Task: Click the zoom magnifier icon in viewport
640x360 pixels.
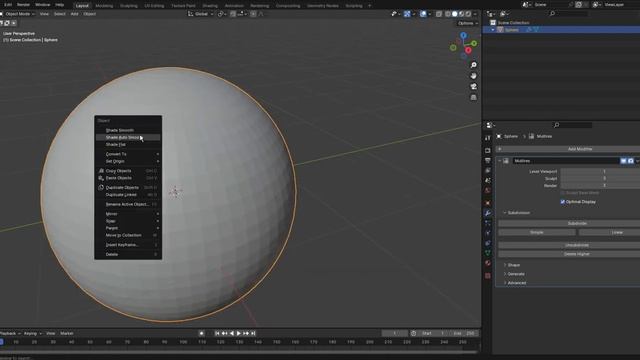Action: (x=473, y=65)
